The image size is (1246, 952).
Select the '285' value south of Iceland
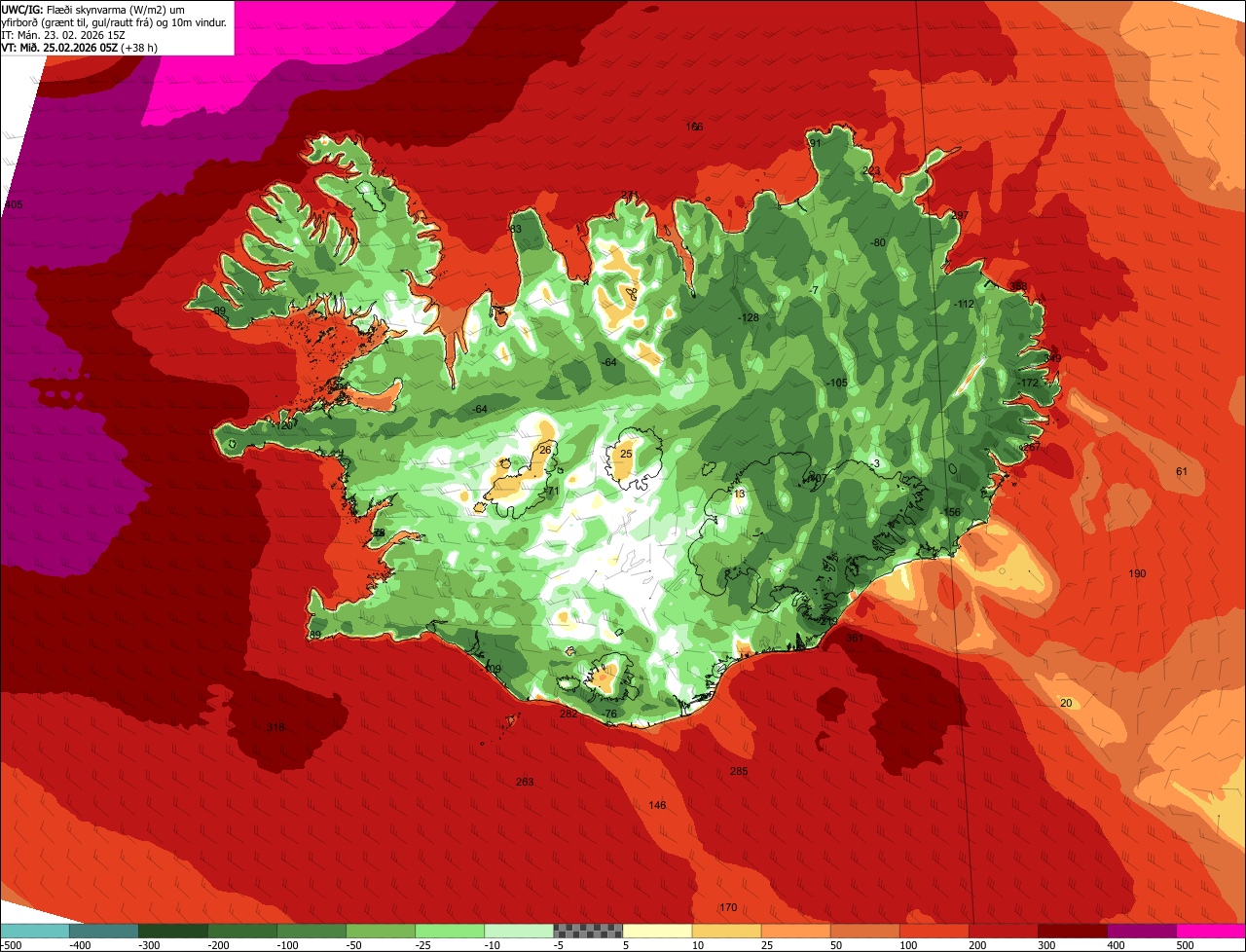(x=739, y=771)
